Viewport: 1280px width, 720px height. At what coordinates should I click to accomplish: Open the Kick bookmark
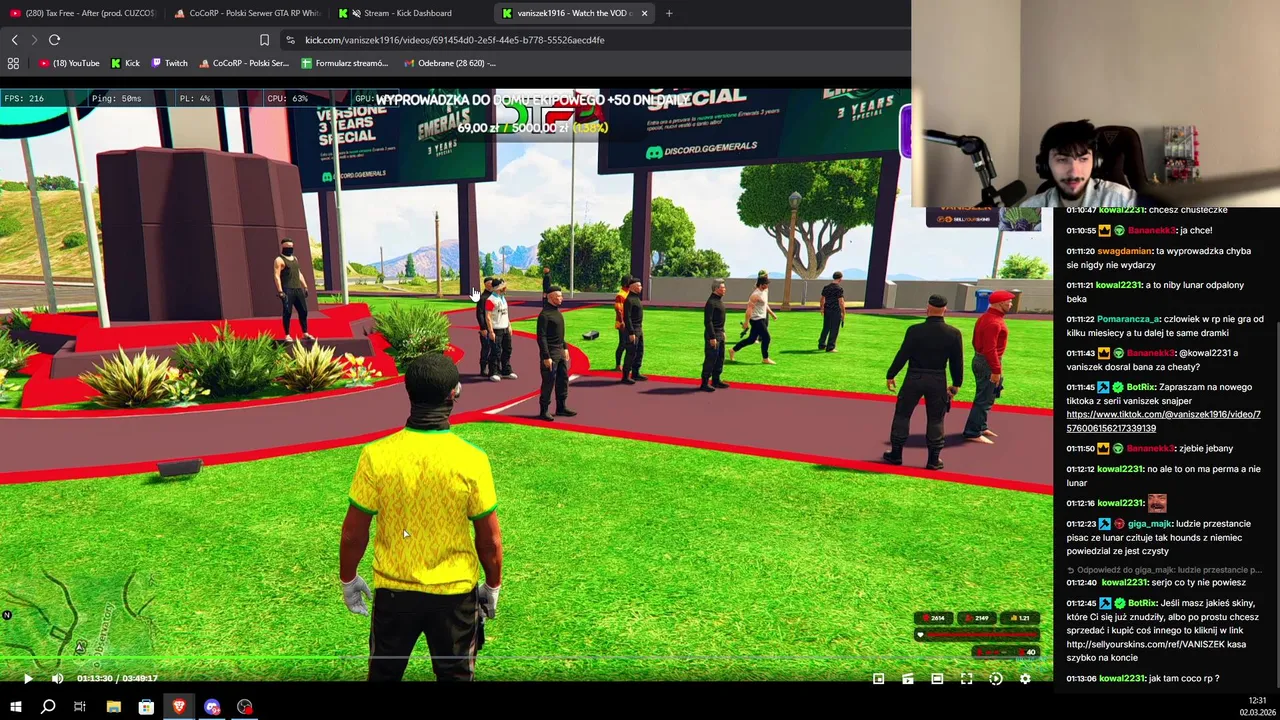click(x=126, y=63)
